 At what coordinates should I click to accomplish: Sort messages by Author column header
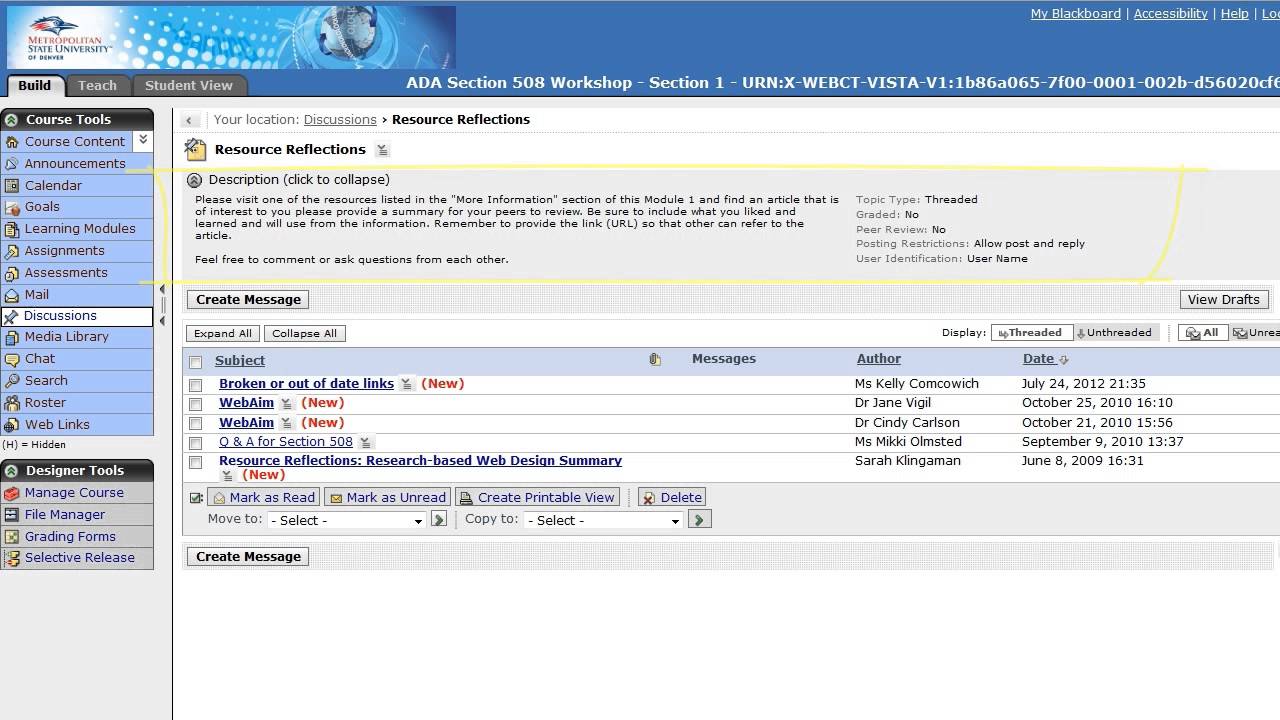point(879,358)
